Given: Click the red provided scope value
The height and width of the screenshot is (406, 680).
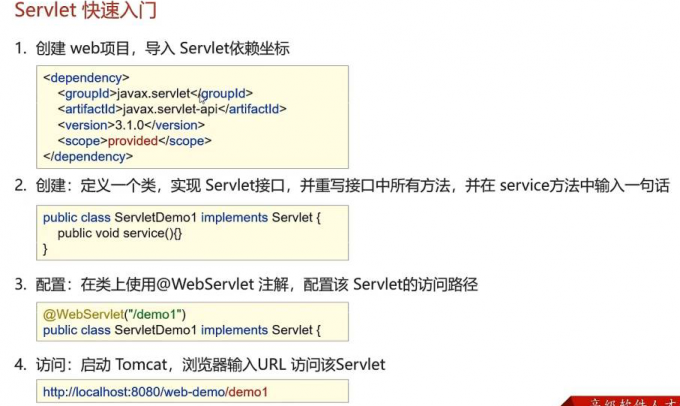Looking at the screenshot, I should 133,141.
